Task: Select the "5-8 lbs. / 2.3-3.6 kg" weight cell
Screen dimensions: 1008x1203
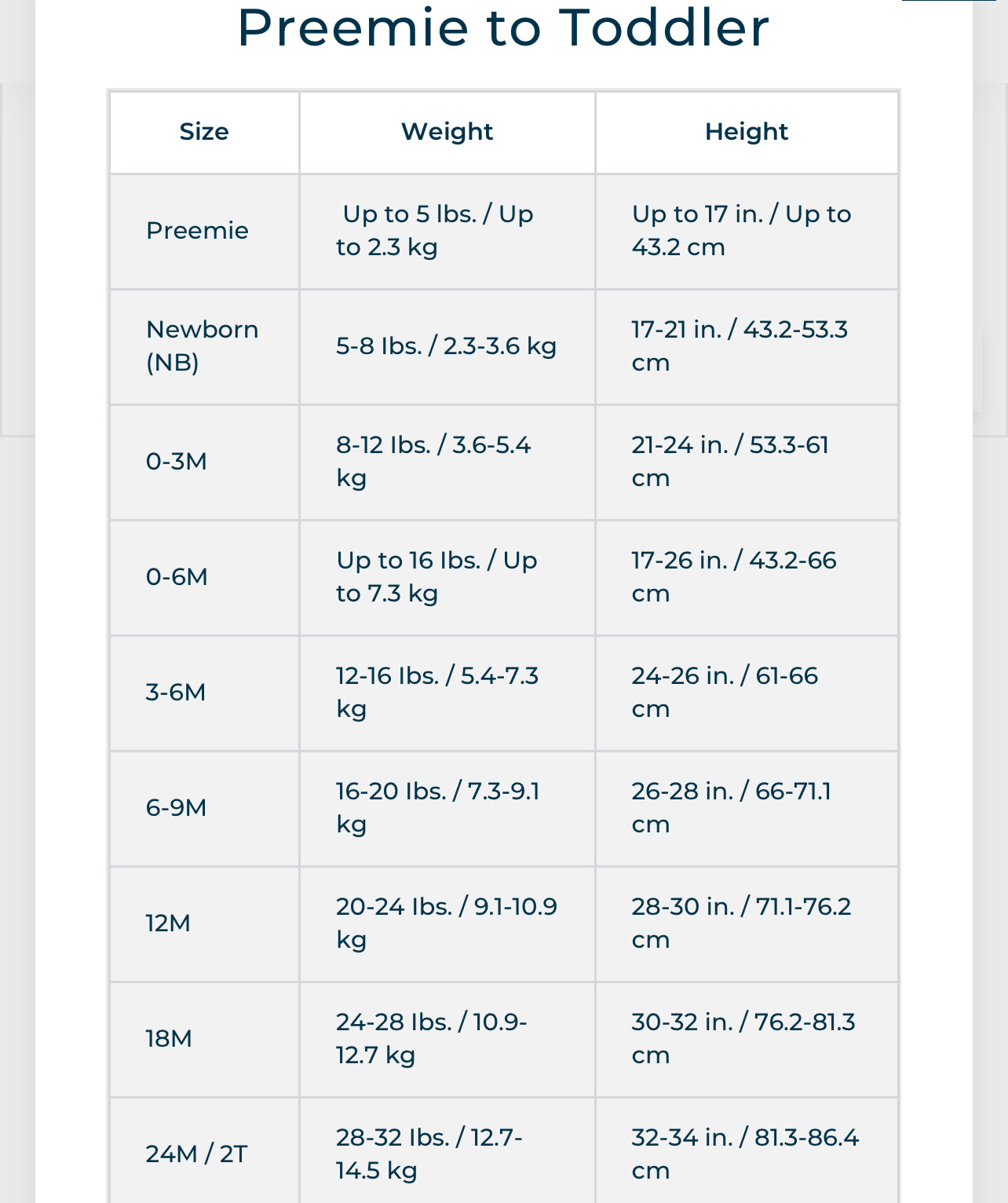Action: click(446, 346)
